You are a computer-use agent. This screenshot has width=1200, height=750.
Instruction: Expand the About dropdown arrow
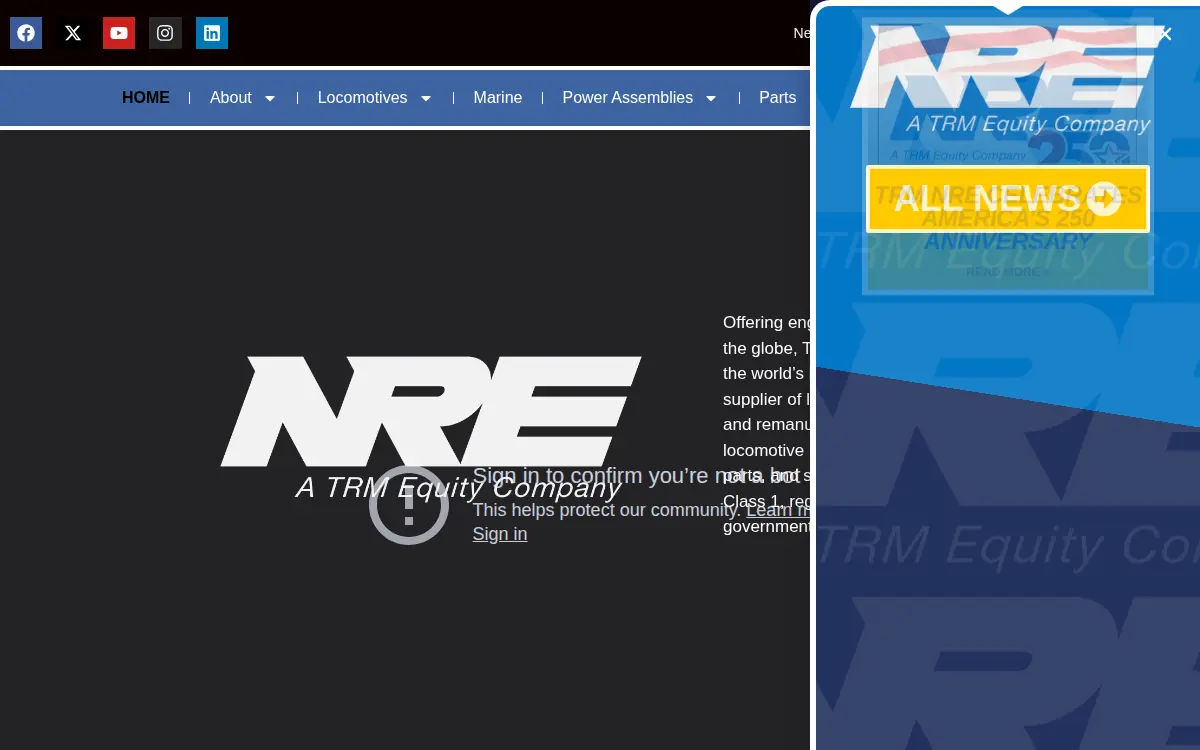[x=270, y=98]
